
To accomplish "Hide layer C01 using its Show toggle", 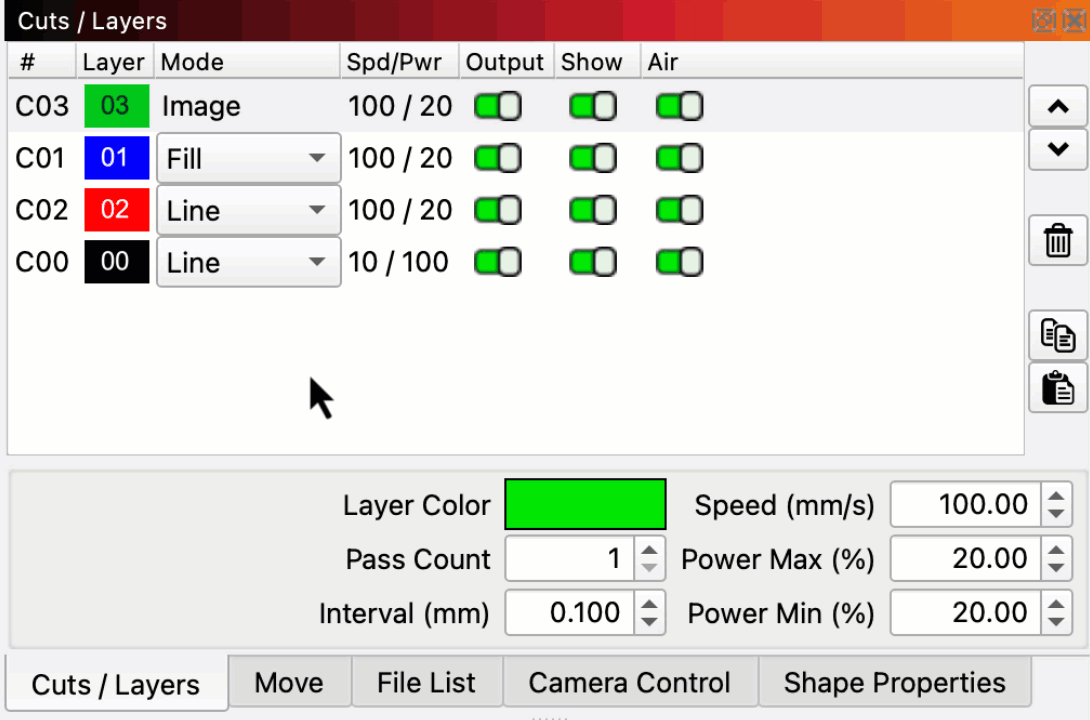I will pyautogui.click(x=592, y=158).
